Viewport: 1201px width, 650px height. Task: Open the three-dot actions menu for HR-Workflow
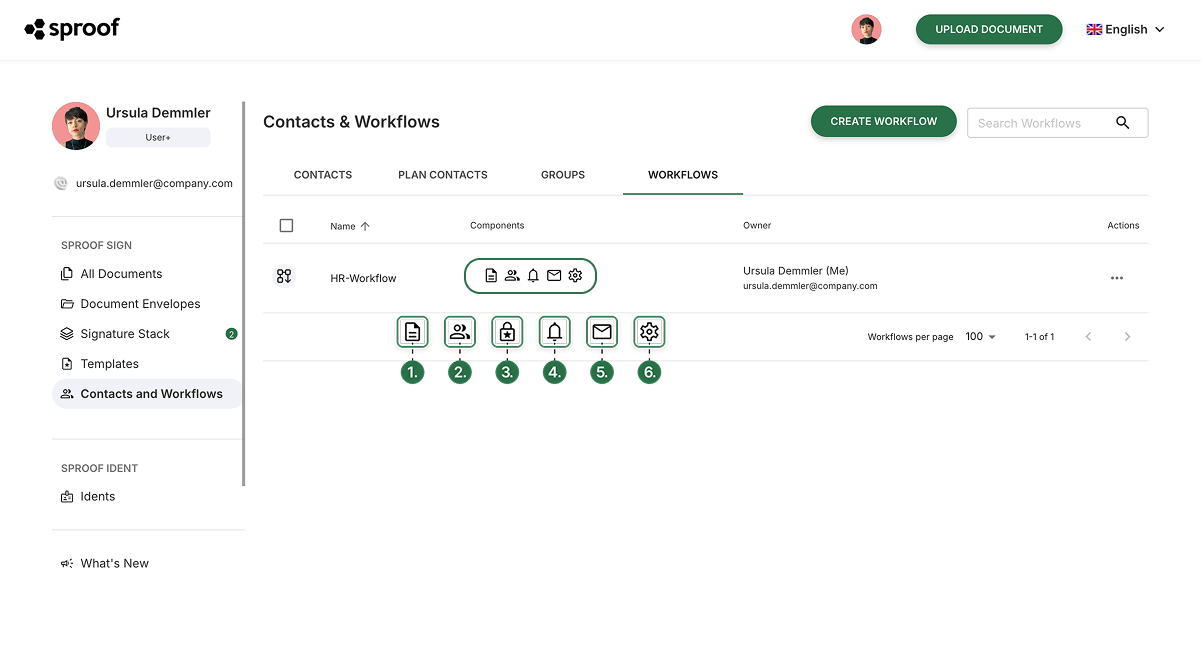coord(1117,278)
